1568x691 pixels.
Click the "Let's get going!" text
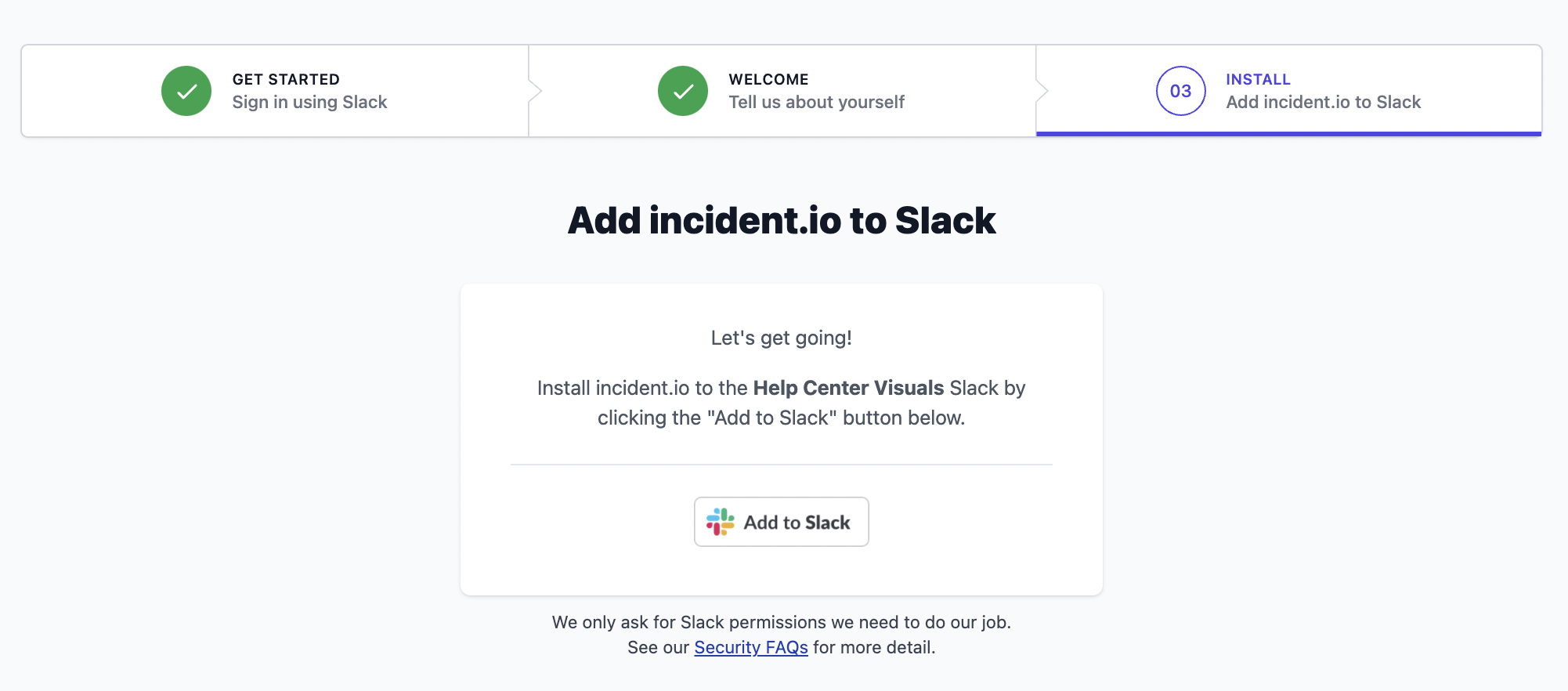[x=781, y=338]
